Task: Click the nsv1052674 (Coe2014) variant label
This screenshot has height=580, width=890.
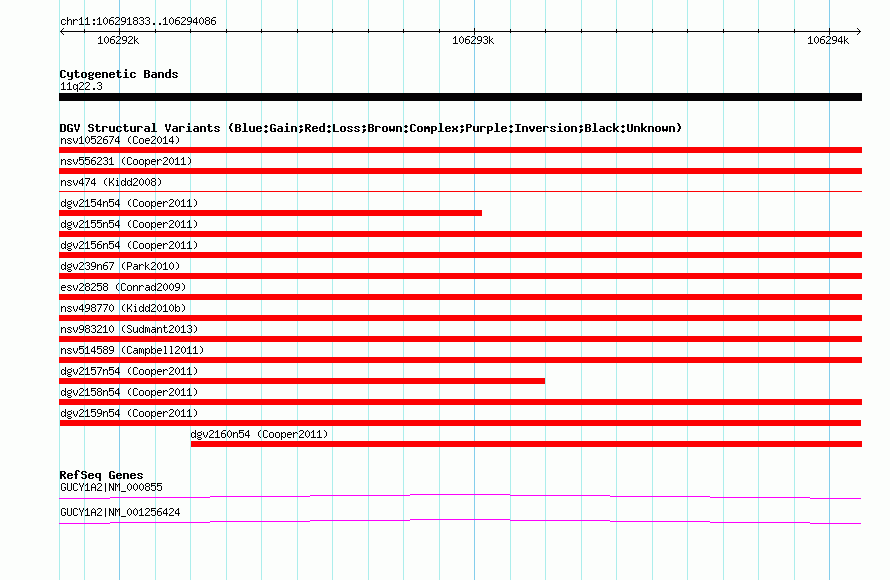Action: click(120, 140)
